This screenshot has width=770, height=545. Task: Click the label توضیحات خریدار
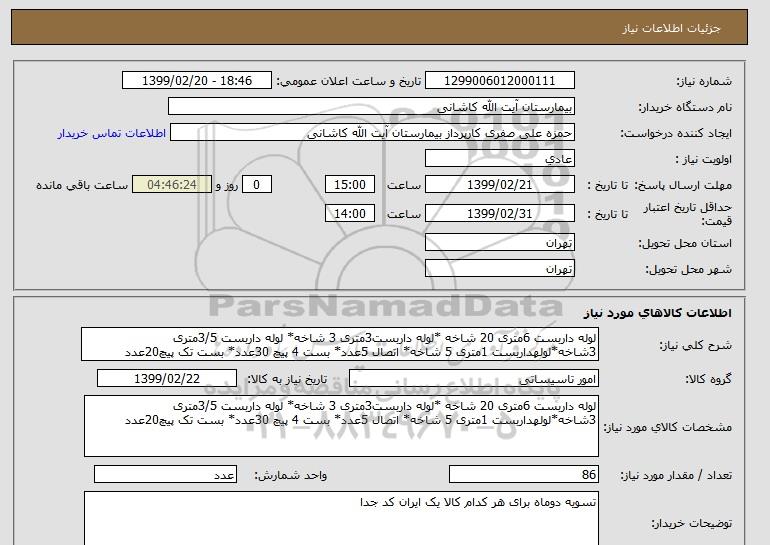pyautogui.click(x=691, y=523)
